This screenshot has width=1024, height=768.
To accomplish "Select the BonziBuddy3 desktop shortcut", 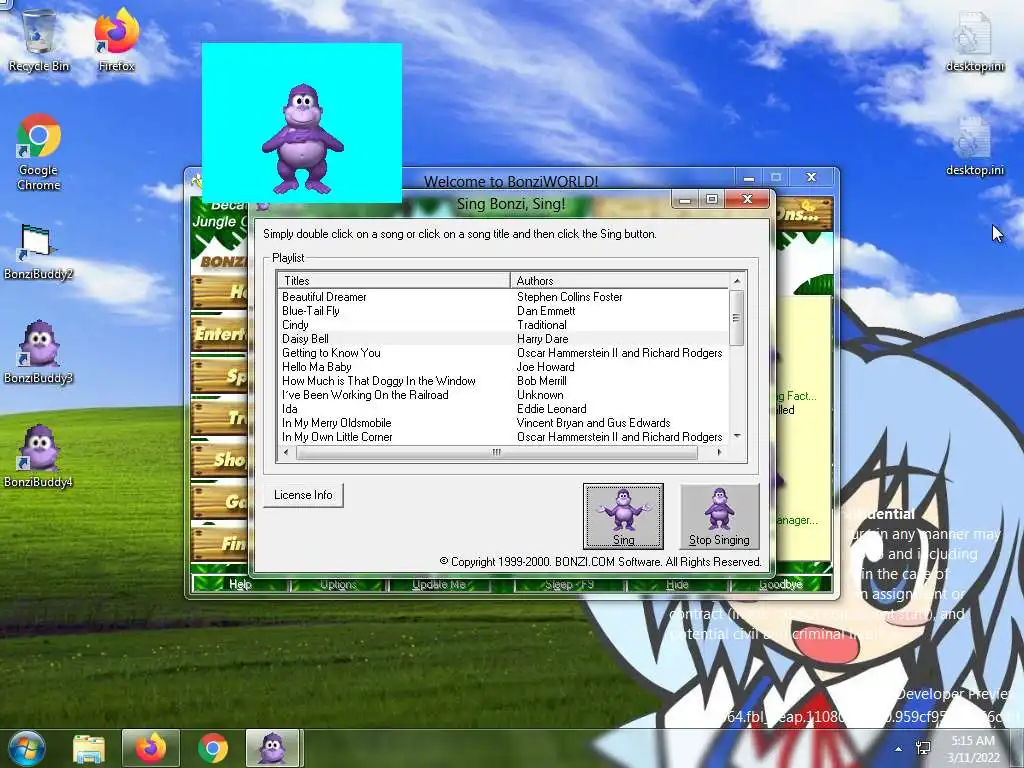I will pyautogui.click(x=39, y=353).
